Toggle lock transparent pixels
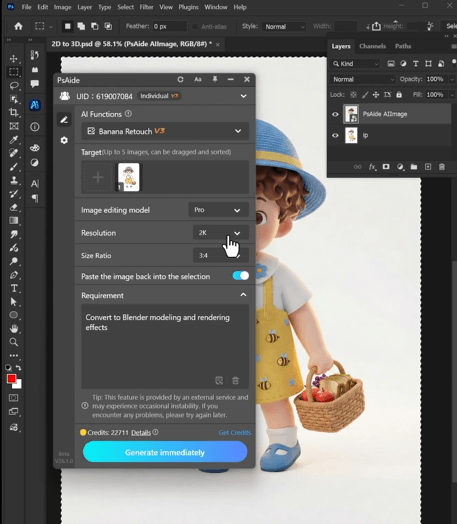457x524 pixels. tap(353, 95)
